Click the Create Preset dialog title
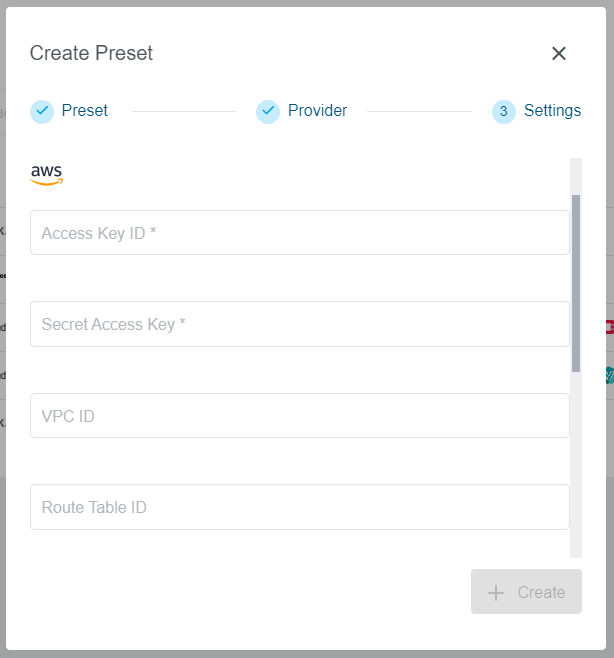 [x=91, y=54]
